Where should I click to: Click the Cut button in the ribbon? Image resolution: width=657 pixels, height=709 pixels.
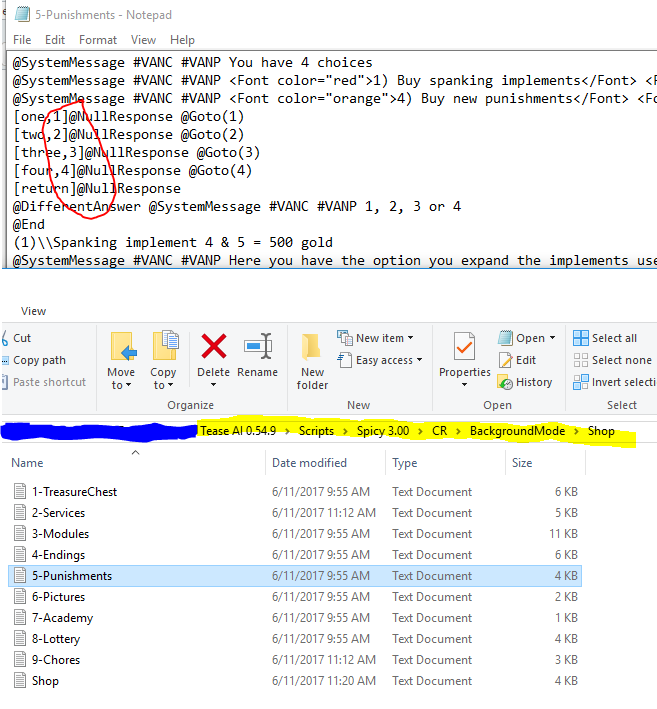[17, 338]
